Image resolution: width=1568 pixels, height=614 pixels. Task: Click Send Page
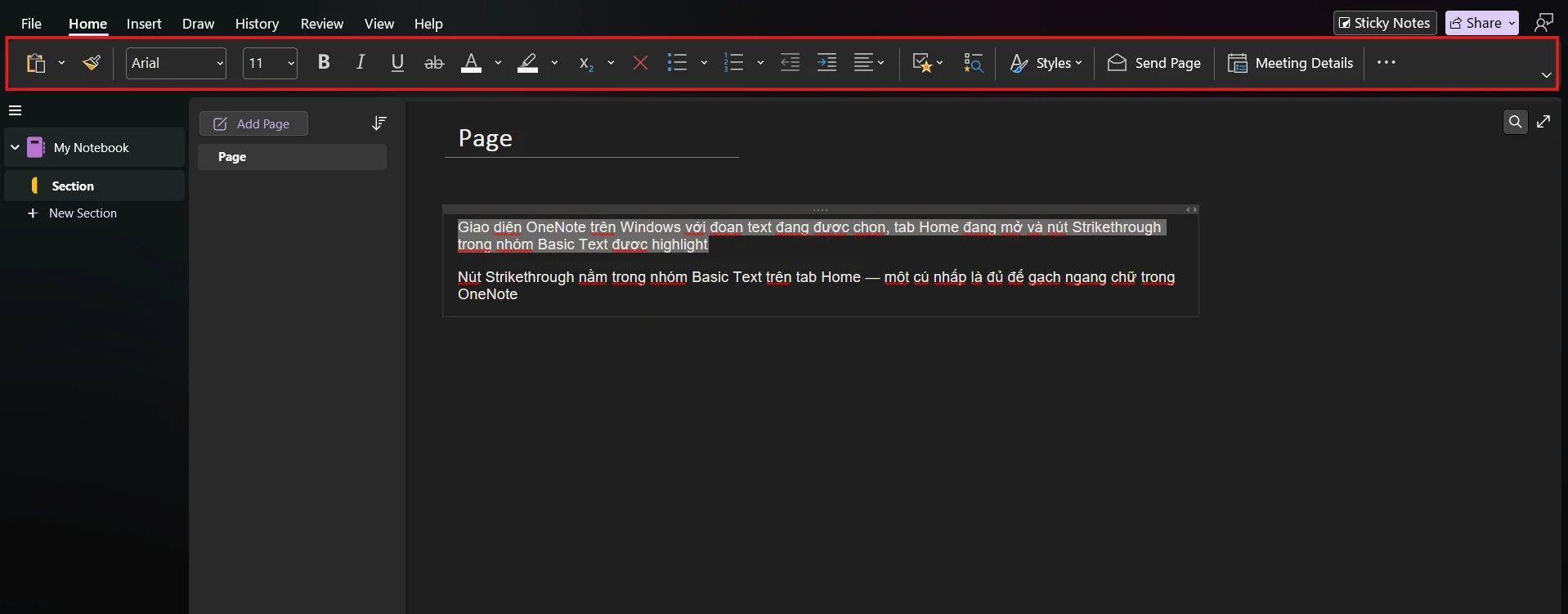click(1154, 63)
